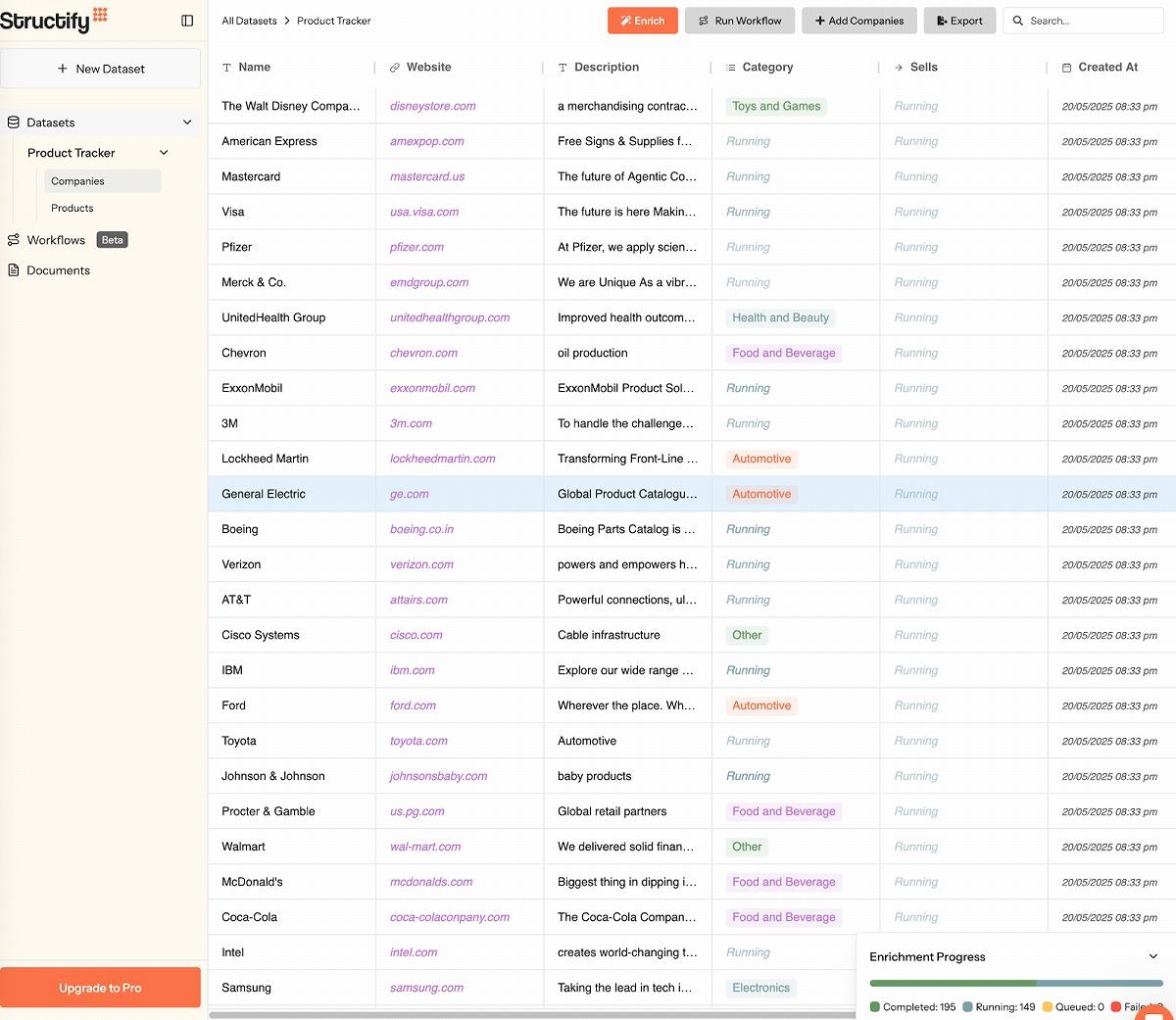The width and height of the screenshot is (1176, 1020).
Task: Open Workflows via its sidebar icon
Action: (x=14, y=240)
